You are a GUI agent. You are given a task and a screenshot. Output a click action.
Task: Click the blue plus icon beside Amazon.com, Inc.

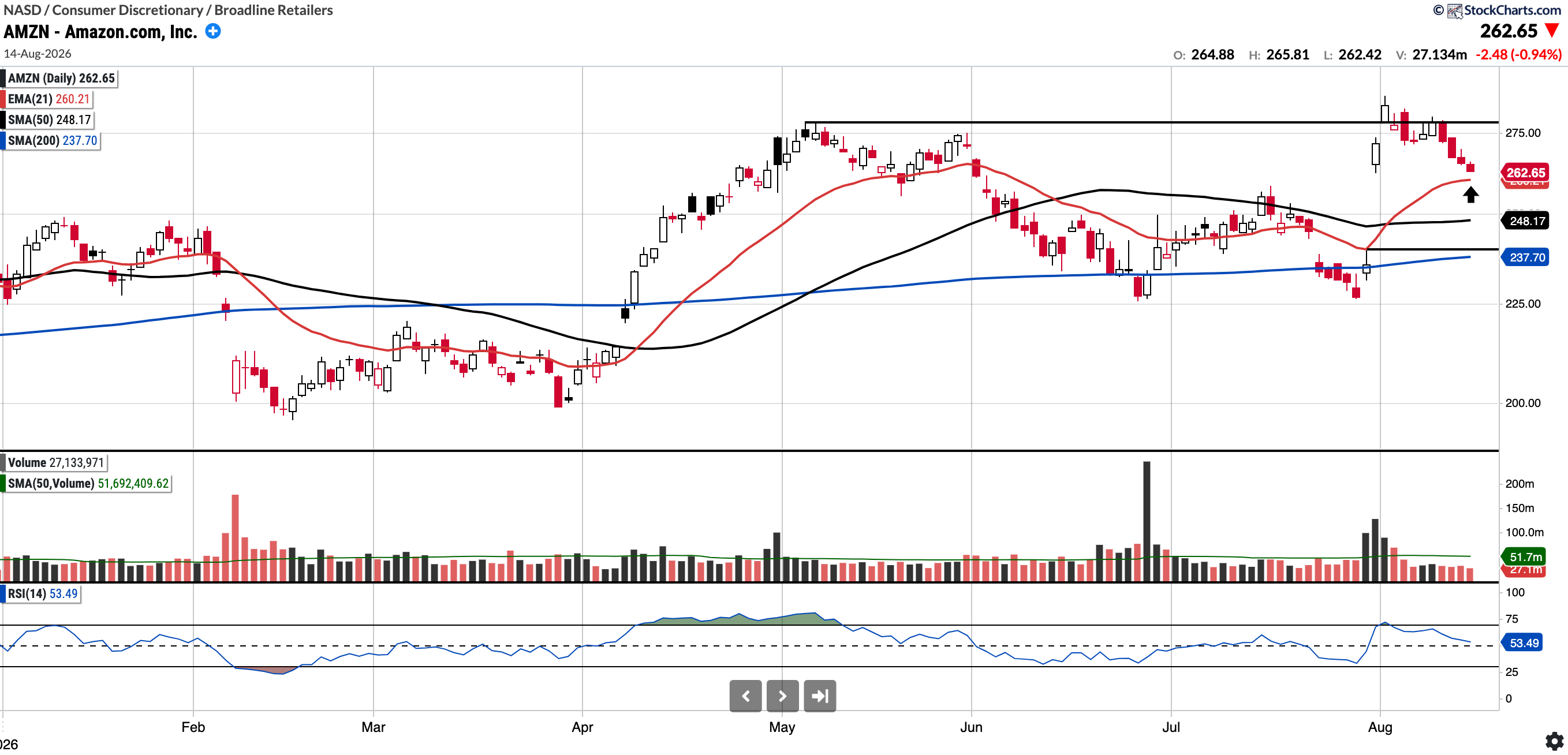coord(213,31)
